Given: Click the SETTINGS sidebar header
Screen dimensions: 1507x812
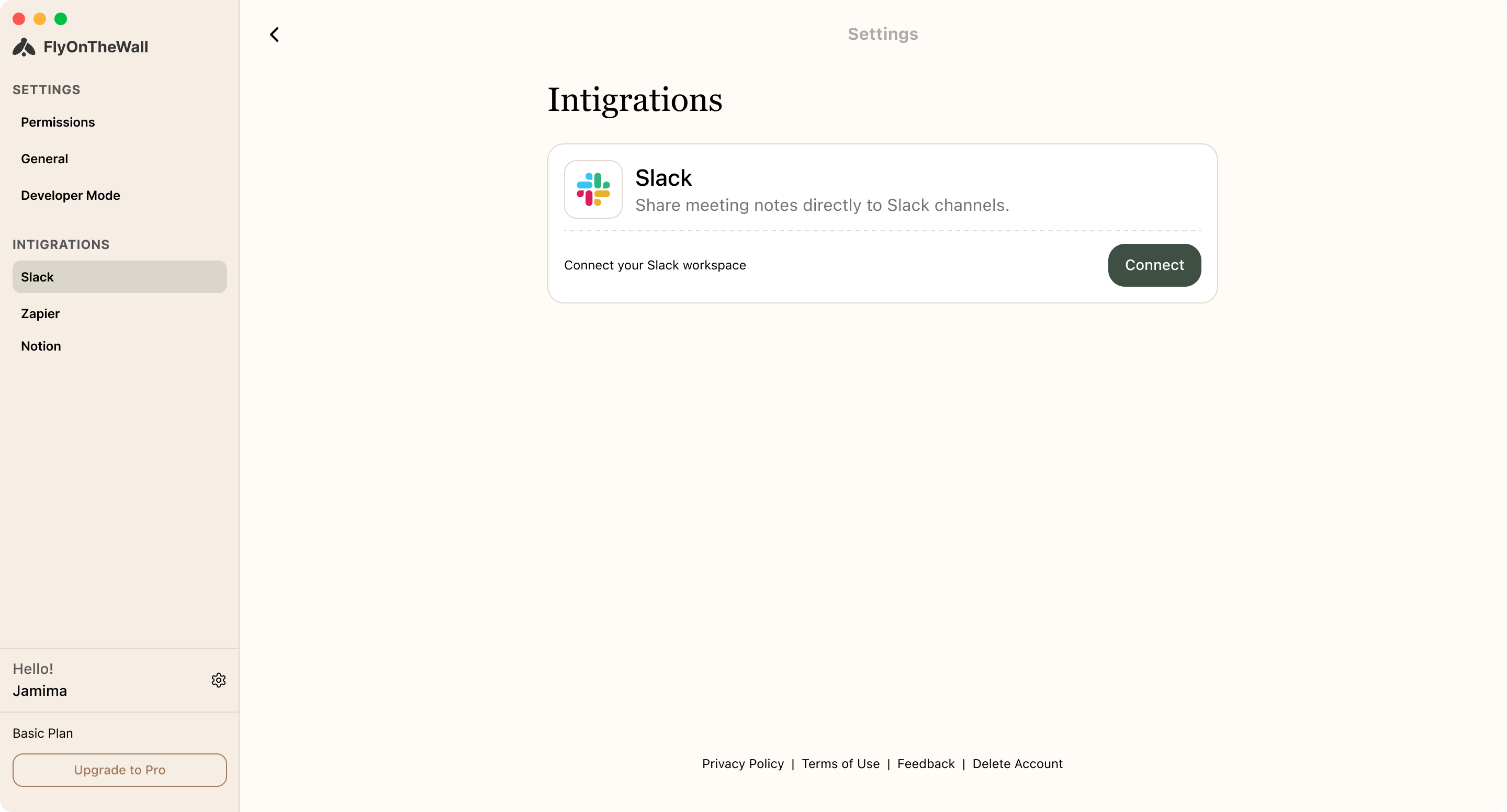Looking at the screenshot, I should pos(46,89).
